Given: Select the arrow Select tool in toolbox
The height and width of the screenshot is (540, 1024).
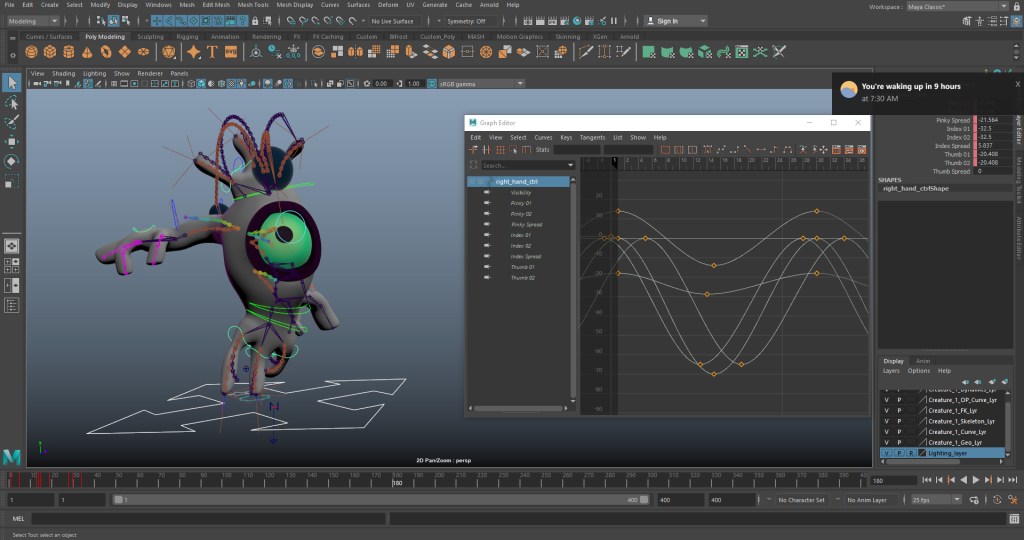Looking at the screenshot, I should (x=12, y=82).
